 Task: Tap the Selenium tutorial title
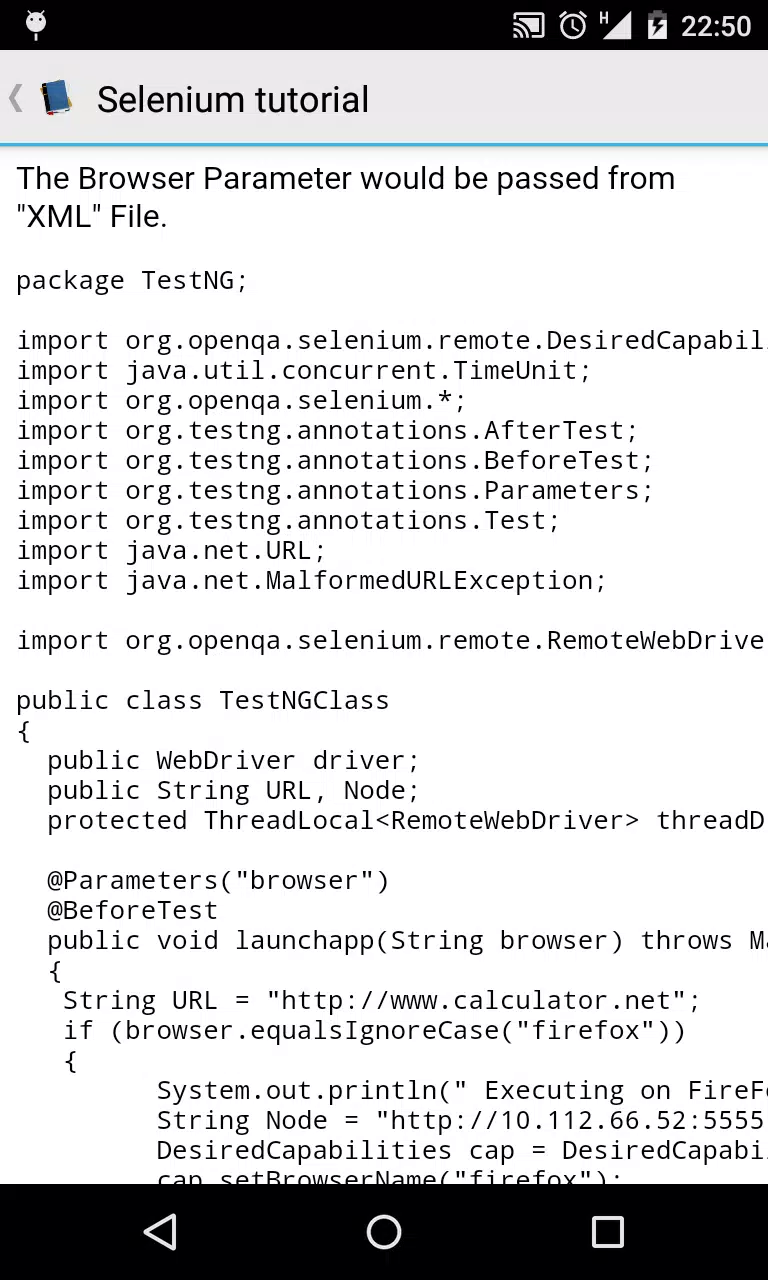[233, 99]
